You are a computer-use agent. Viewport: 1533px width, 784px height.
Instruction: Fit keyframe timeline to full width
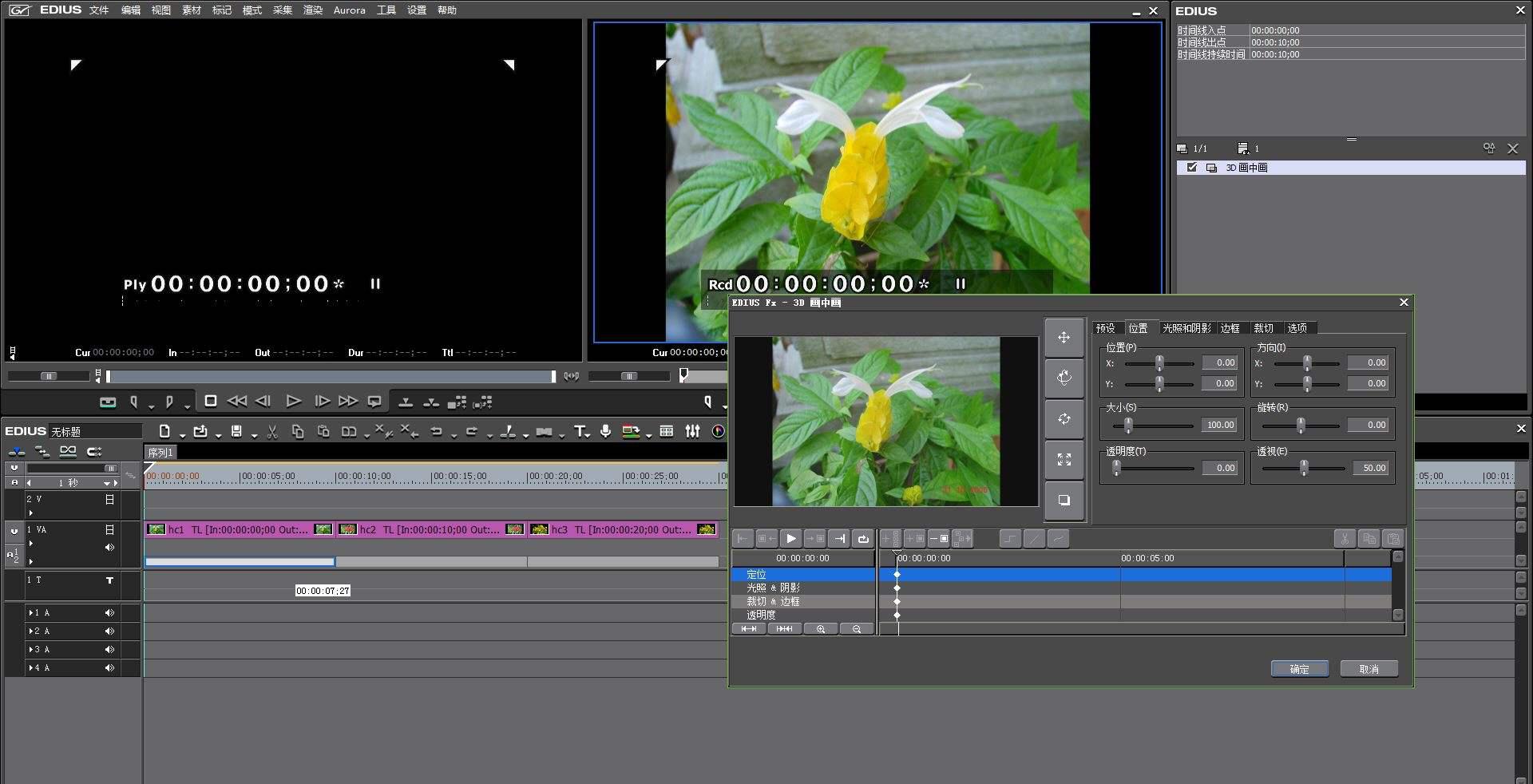coord(749,629)
